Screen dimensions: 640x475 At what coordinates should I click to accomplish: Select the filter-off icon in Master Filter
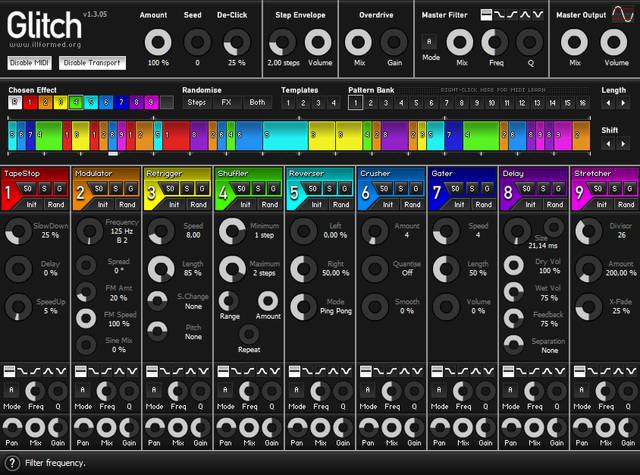pos(487,15)
